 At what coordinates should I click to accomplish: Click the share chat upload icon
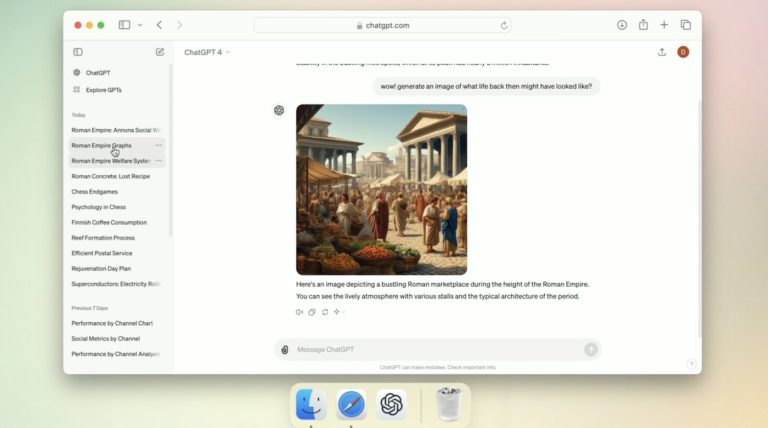pyautogui.click(x=662, y=52)
